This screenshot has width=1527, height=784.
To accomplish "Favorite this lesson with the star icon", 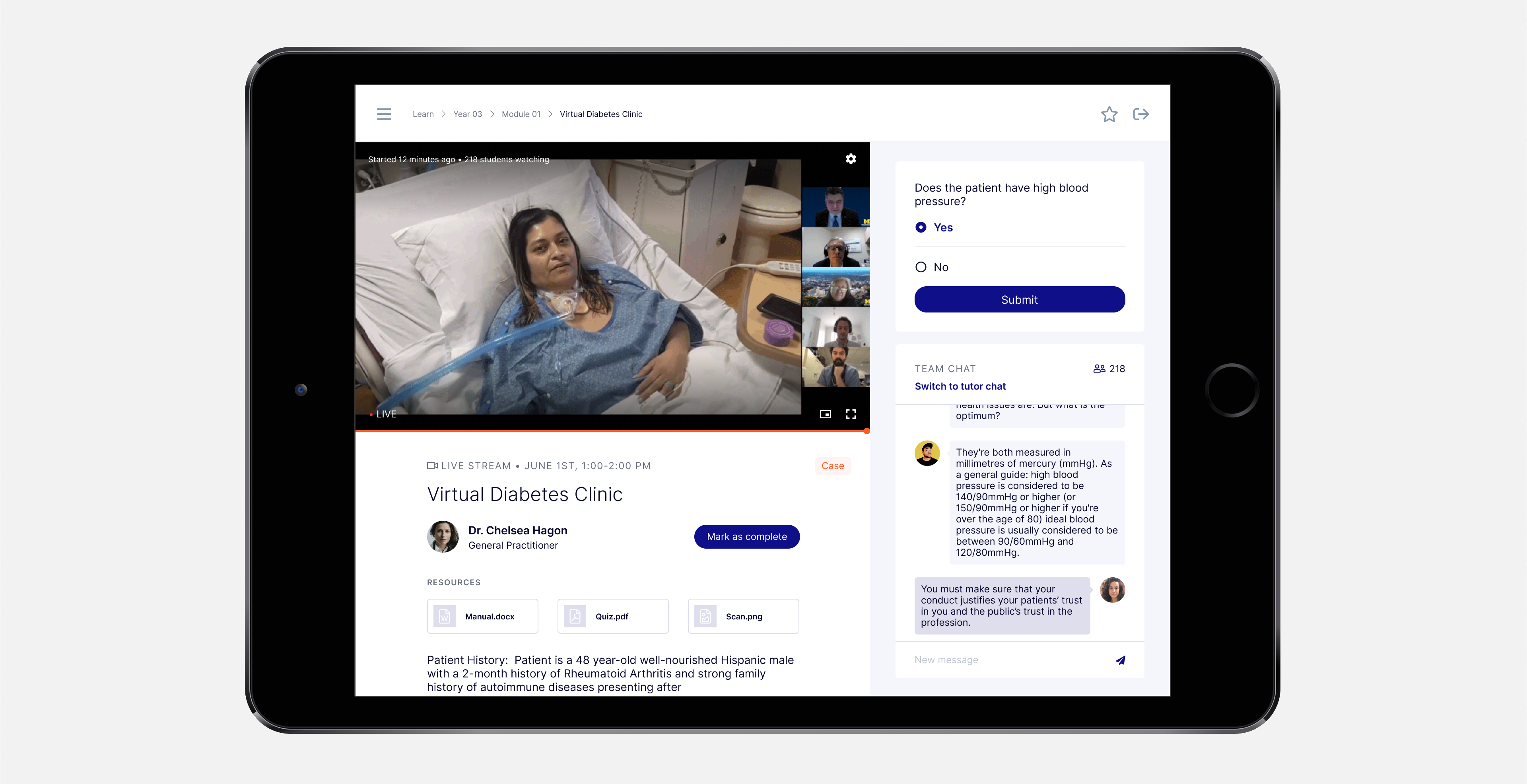I will (x=1109, y=114).
